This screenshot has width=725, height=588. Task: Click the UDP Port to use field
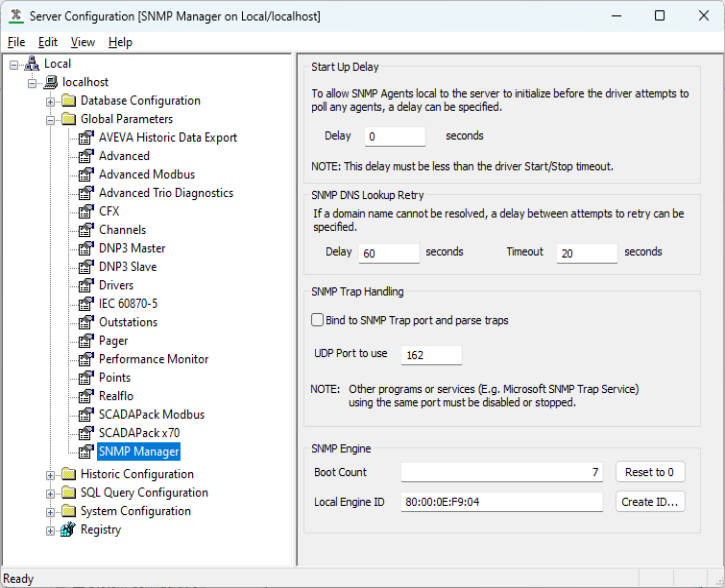431,355
